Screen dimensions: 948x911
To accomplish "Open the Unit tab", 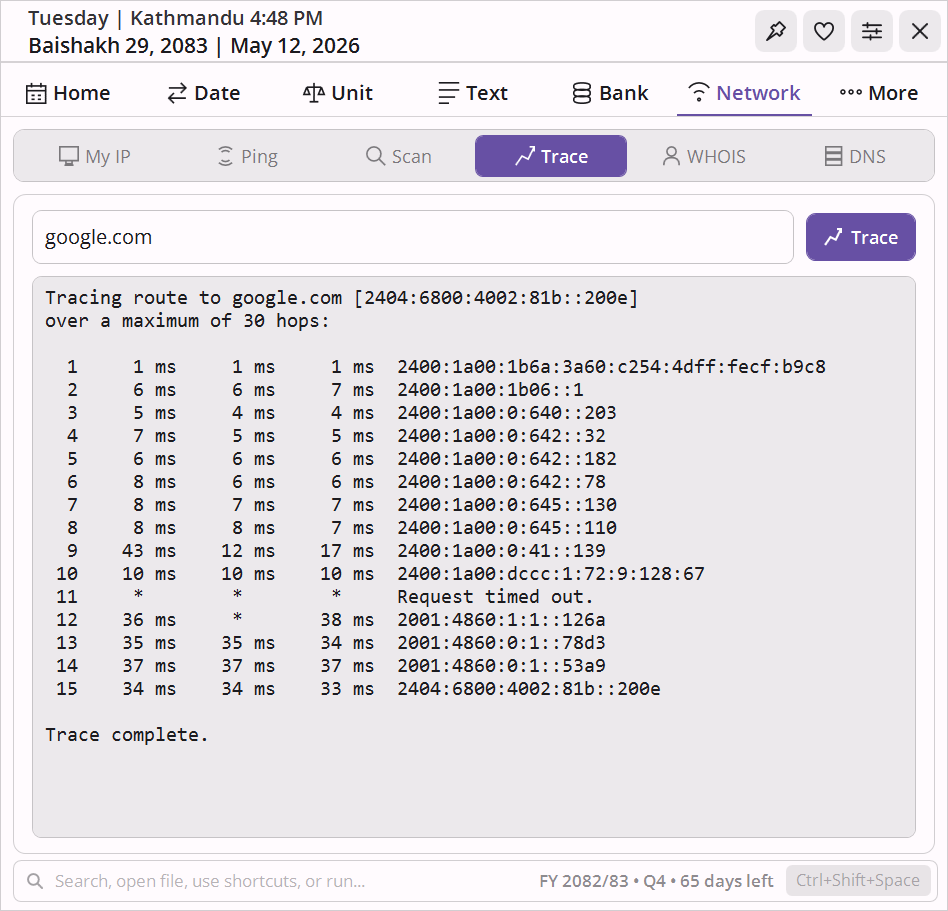I will point(338,93).
